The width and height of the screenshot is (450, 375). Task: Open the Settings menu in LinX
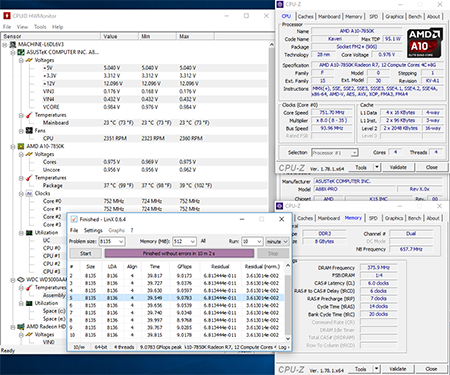[x=93, y=230]
